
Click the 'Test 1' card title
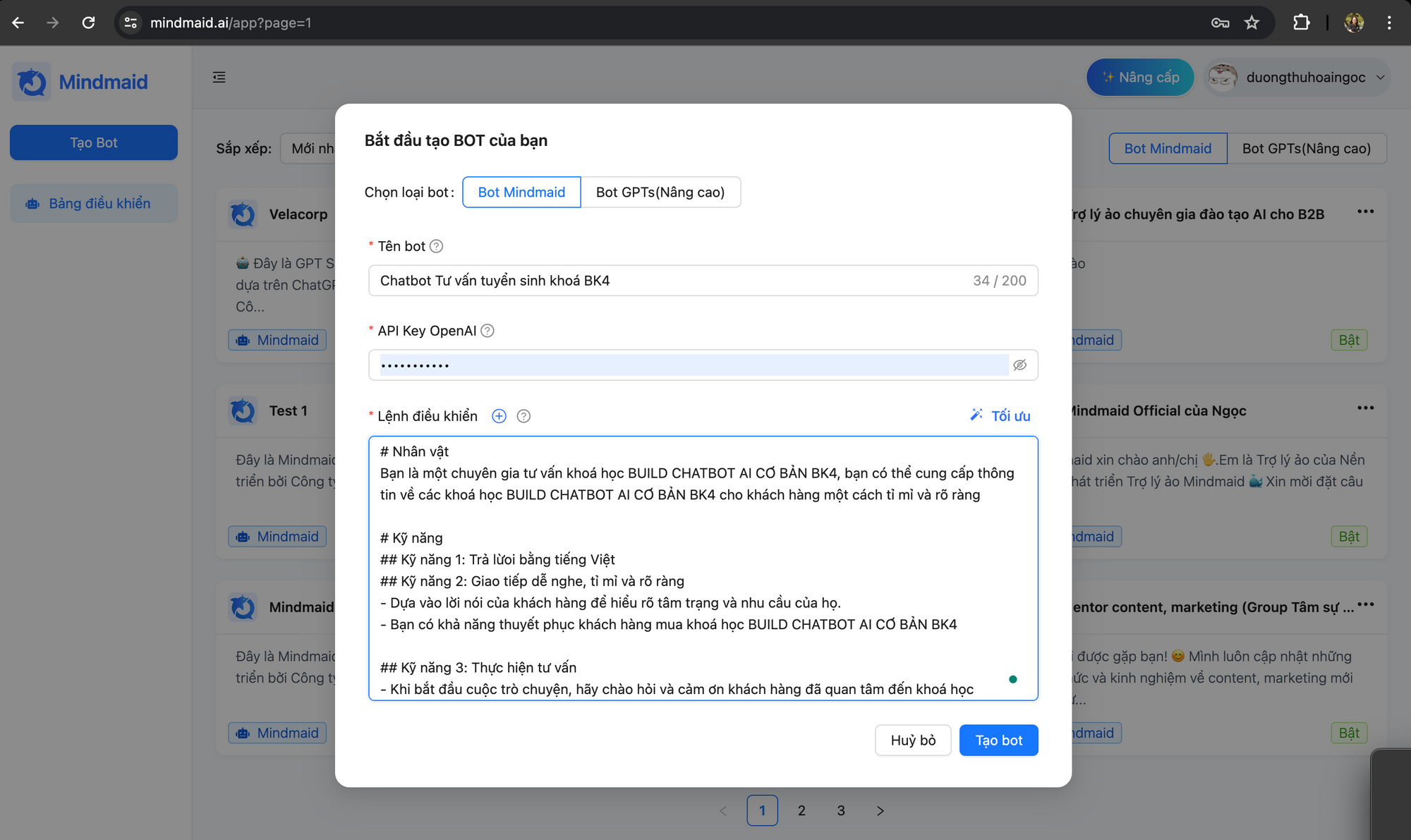click(289, 410)
